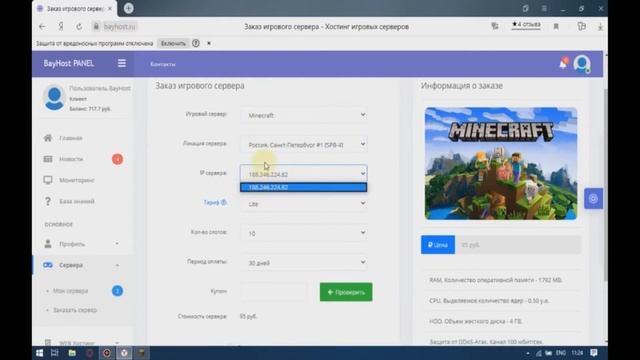This screenshot has width=640, height=360.
Task: Open the Кол-во слотов dropdown
Action: pyautogui.click(x=304, y=233)
